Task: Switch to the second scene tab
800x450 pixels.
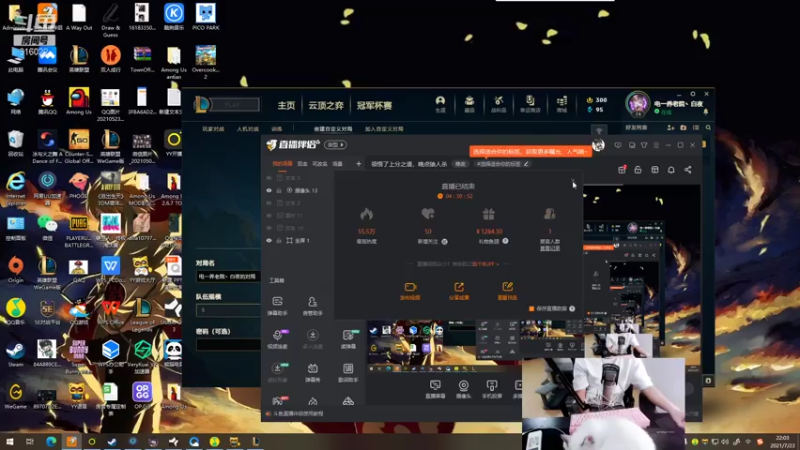Action: (302, 164)
